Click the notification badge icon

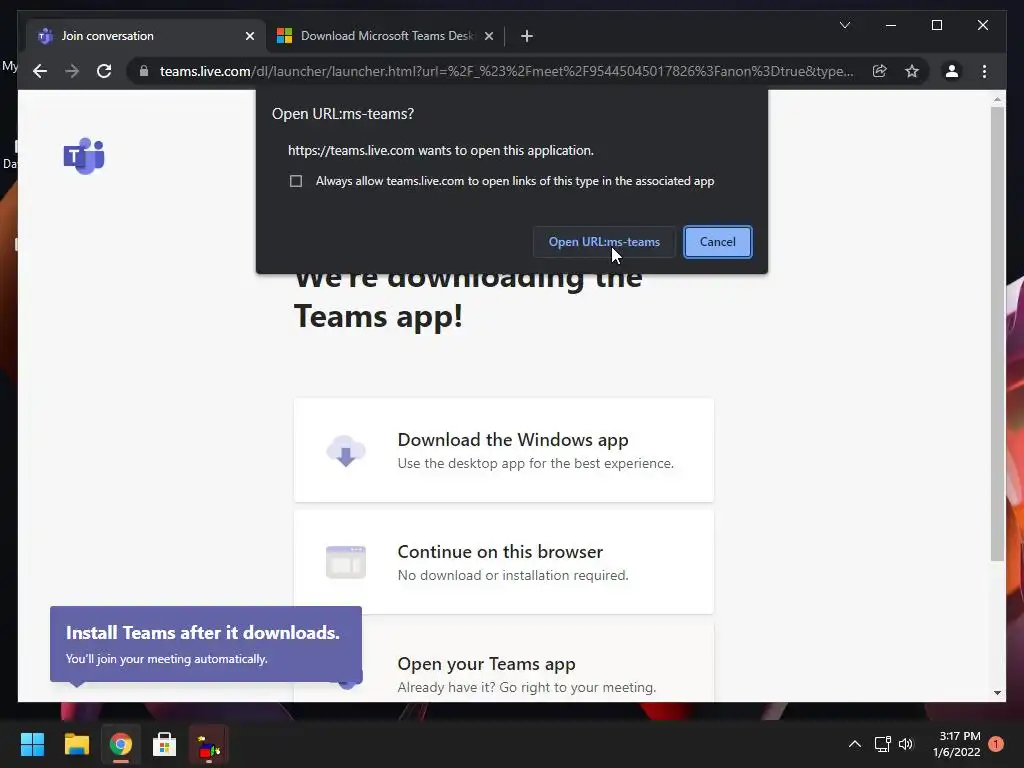click(996, 744)
